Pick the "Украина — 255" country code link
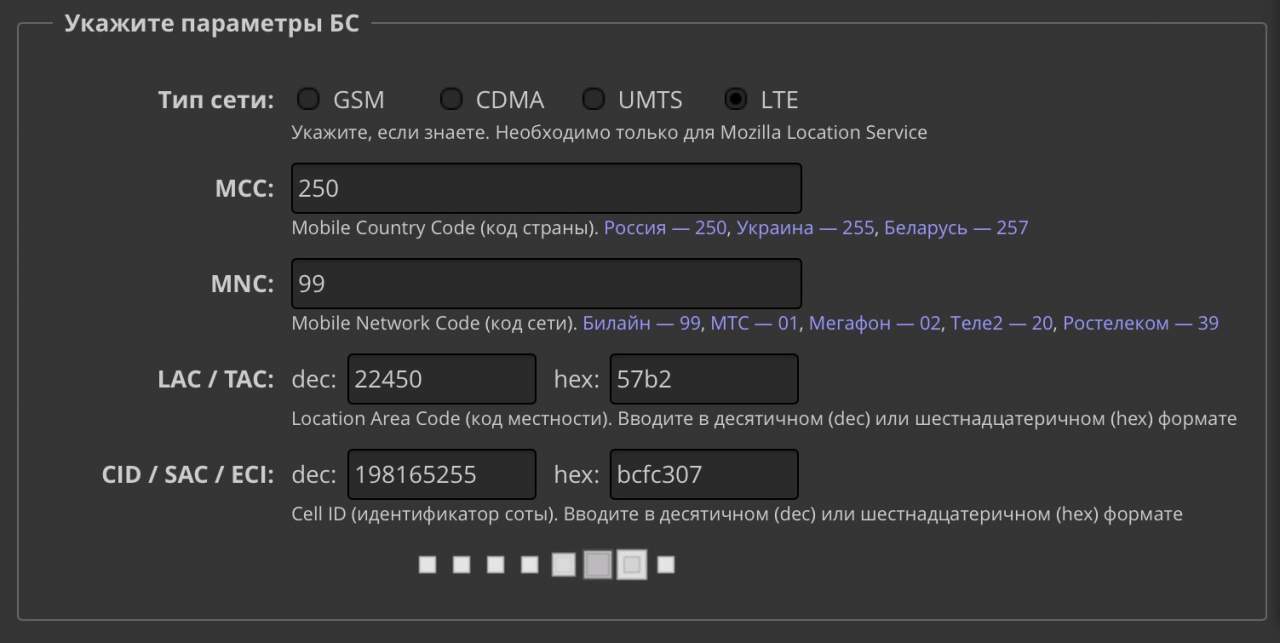The width and height of the screenshot is (1280, 643). pyautogui.click(x=805, y=228)
